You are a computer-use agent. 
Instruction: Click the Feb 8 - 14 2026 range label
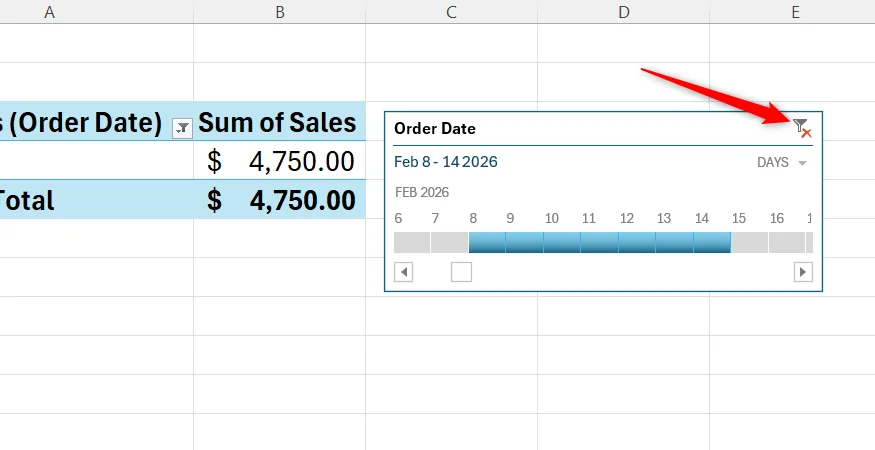(x=445, y=162)
